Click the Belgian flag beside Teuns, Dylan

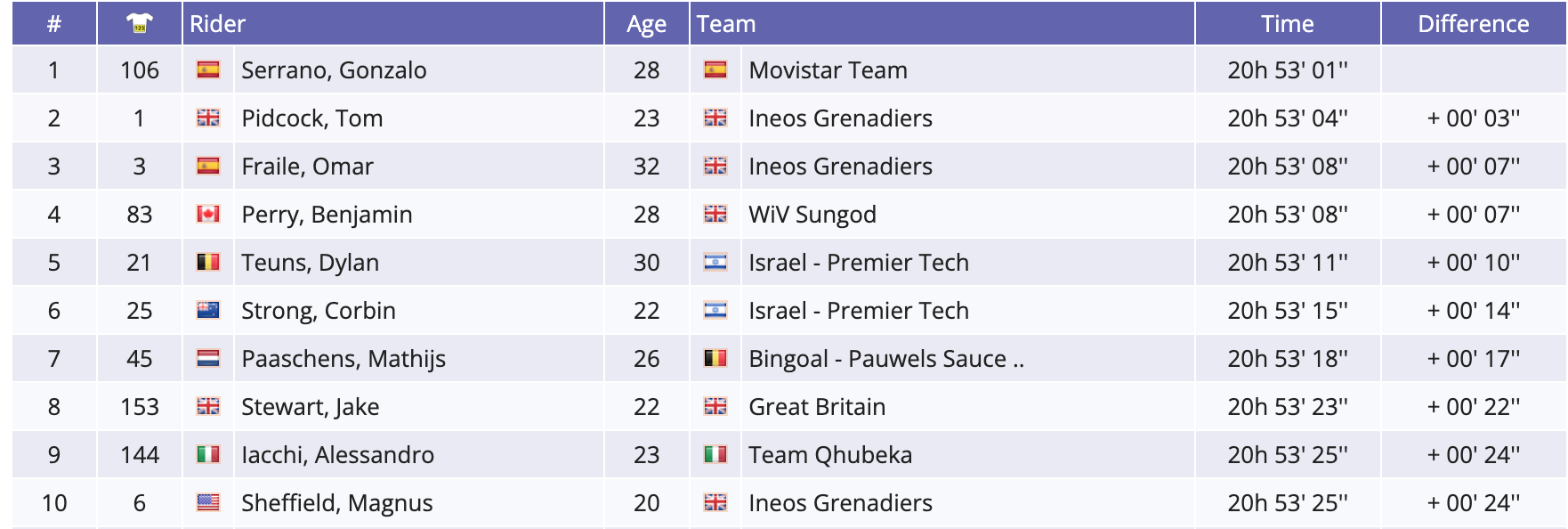tap(208, 262)
